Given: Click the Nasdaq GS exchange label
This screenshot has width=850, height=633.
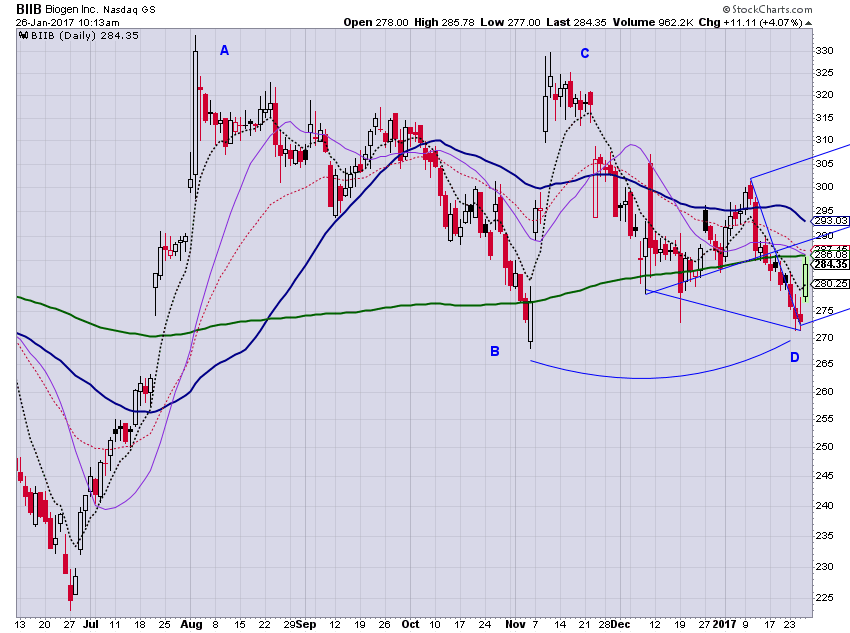Looking at the screenshot, I should [x=129, y=10].
